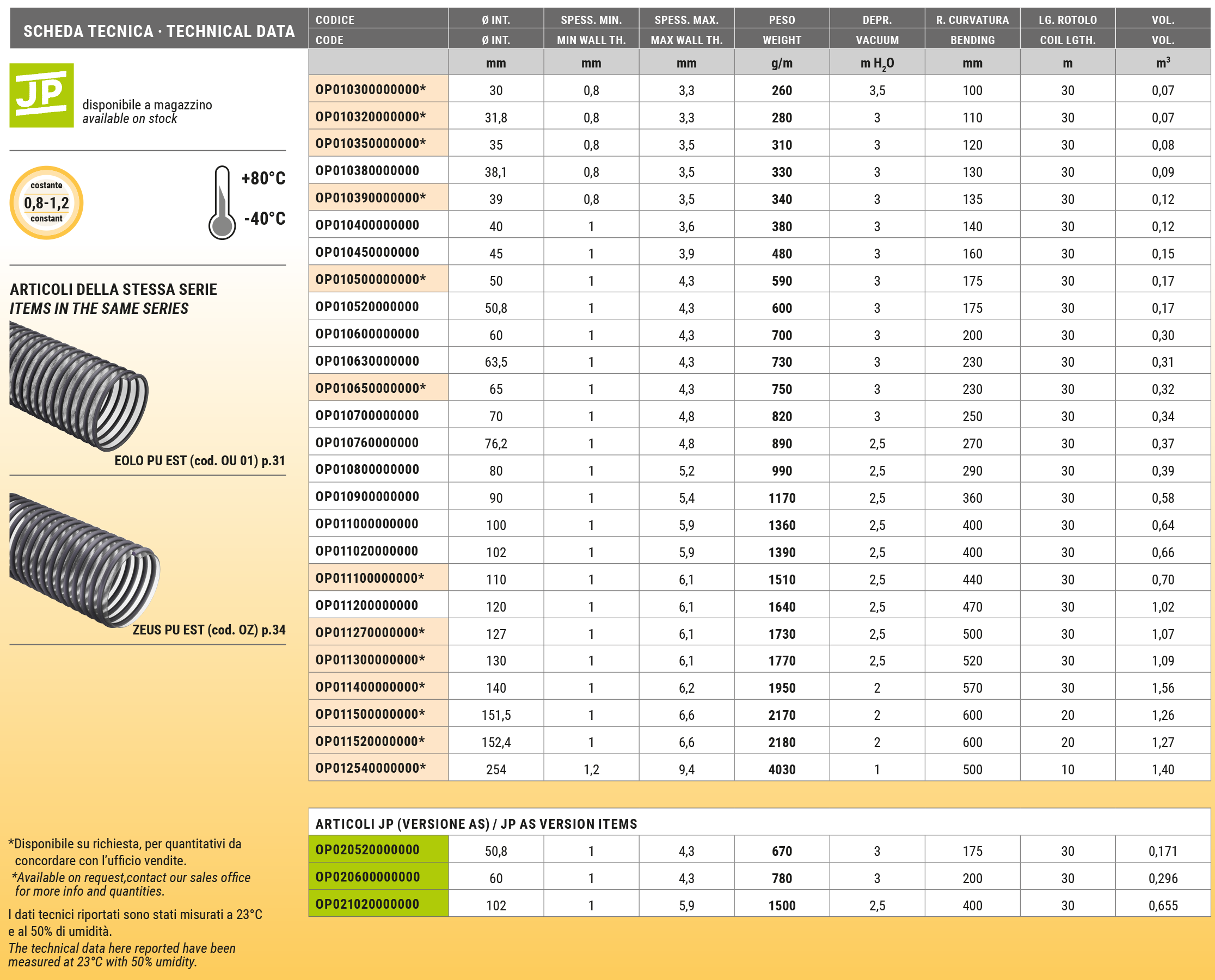Screen dimensions: 1215x980
Task: Click the Scheda Tecnica Technical Data title
Action: pyautogui.click(x=159, y=31)
